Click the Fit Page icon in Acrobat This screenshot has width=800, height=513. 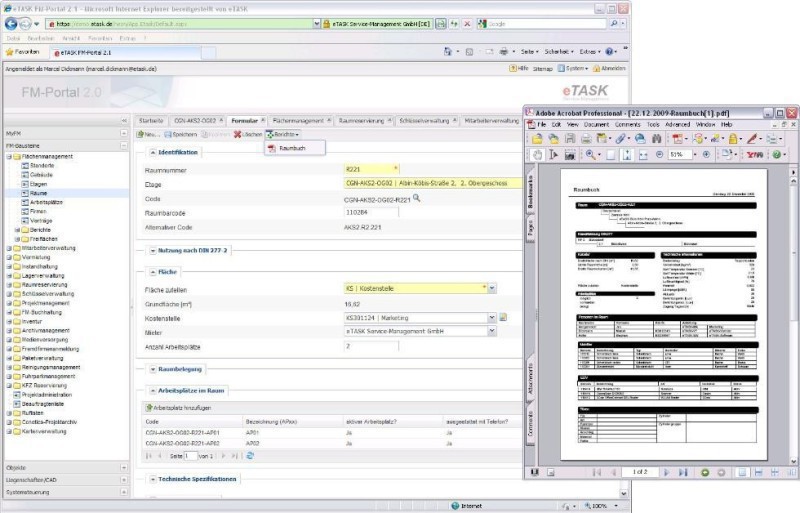click(627, 155)
